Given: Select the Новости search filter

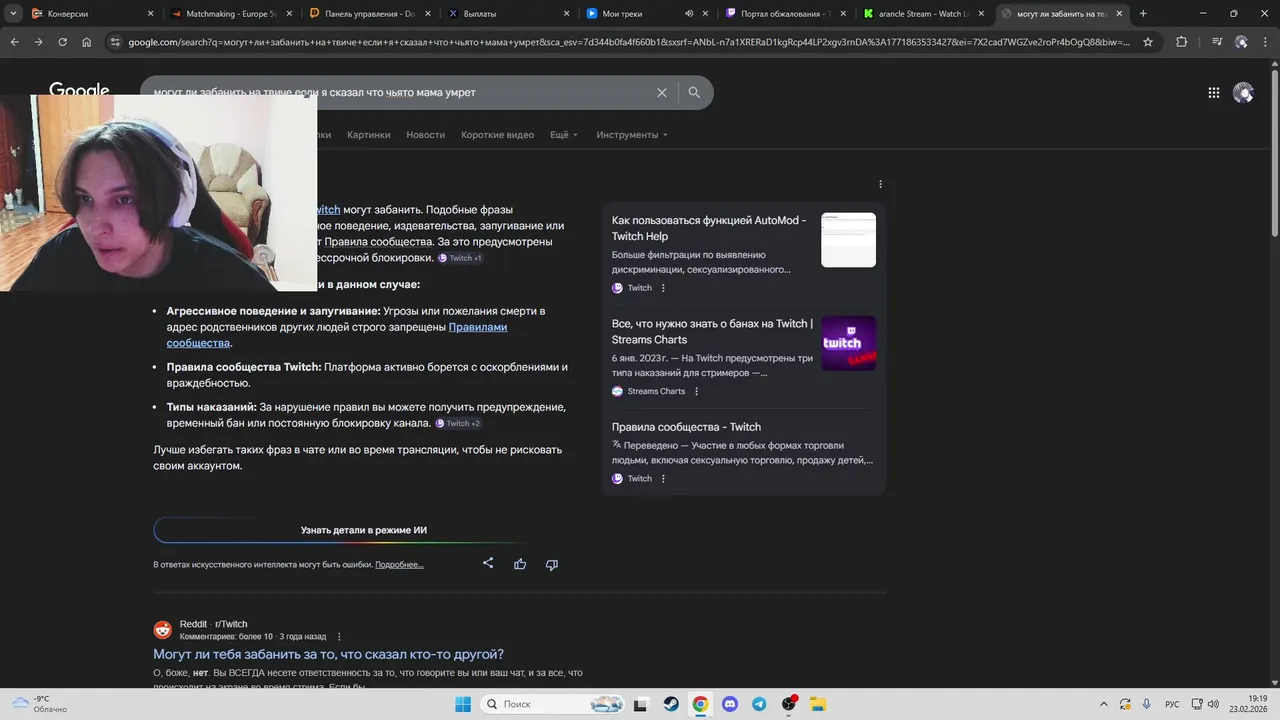Looking at the screenshot, I should [426, 135].
